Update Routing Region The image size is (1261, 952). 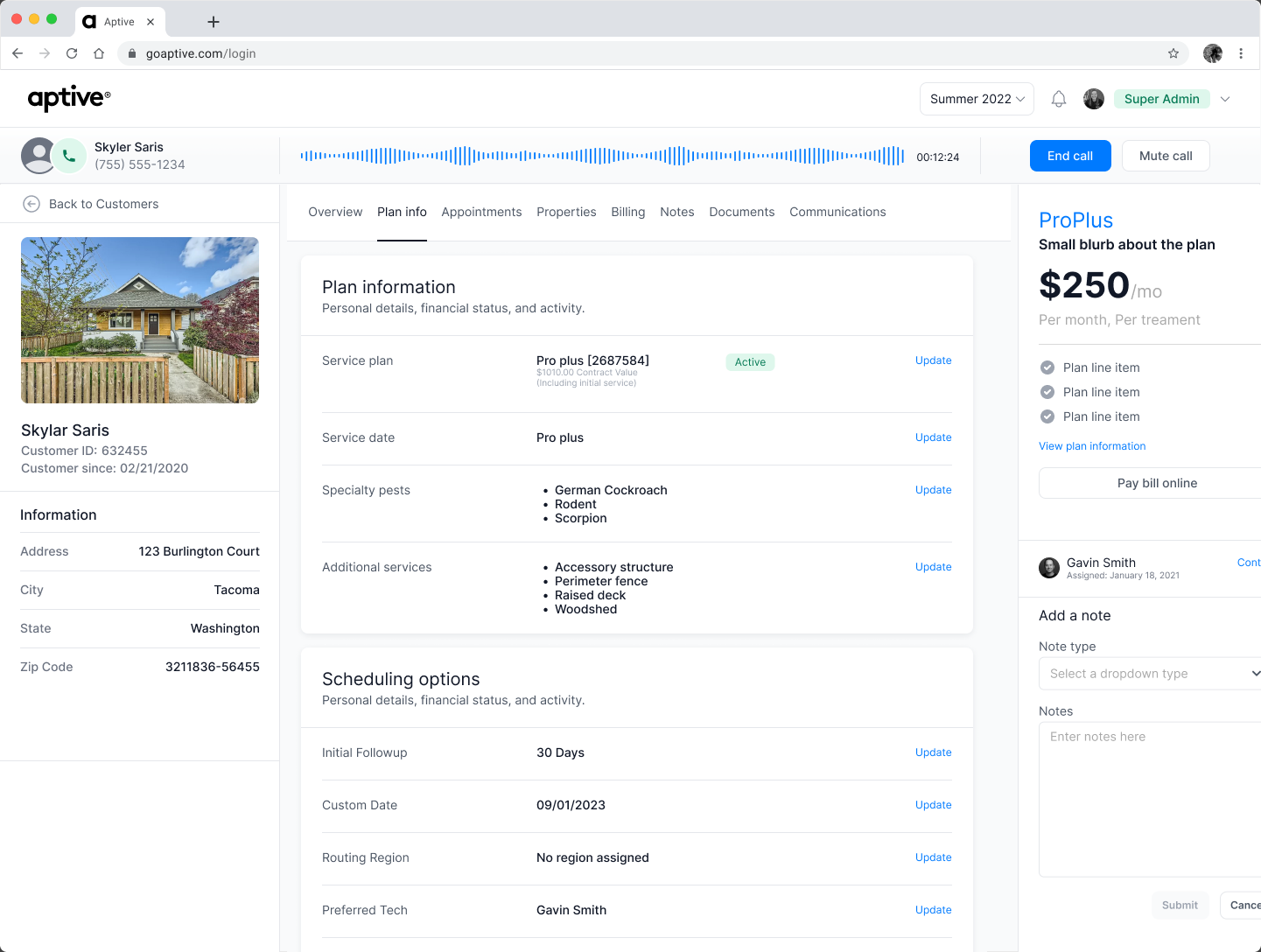[x=934, y=857]
